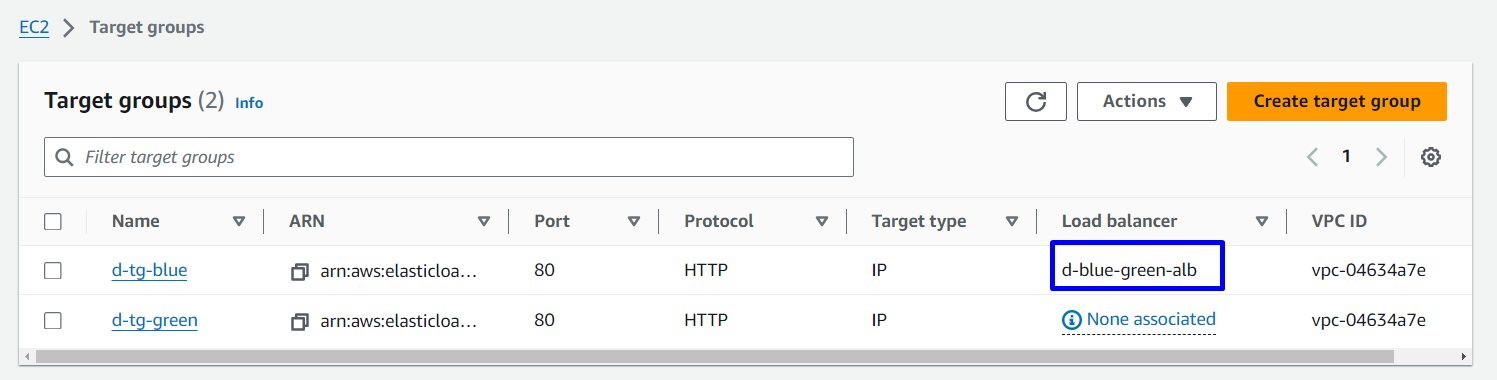The width and height of the screenshot is (1497, 380).
Task: Copy ARN of d-tg-blue
Action: pyautogui.click(x=299, y=271)
